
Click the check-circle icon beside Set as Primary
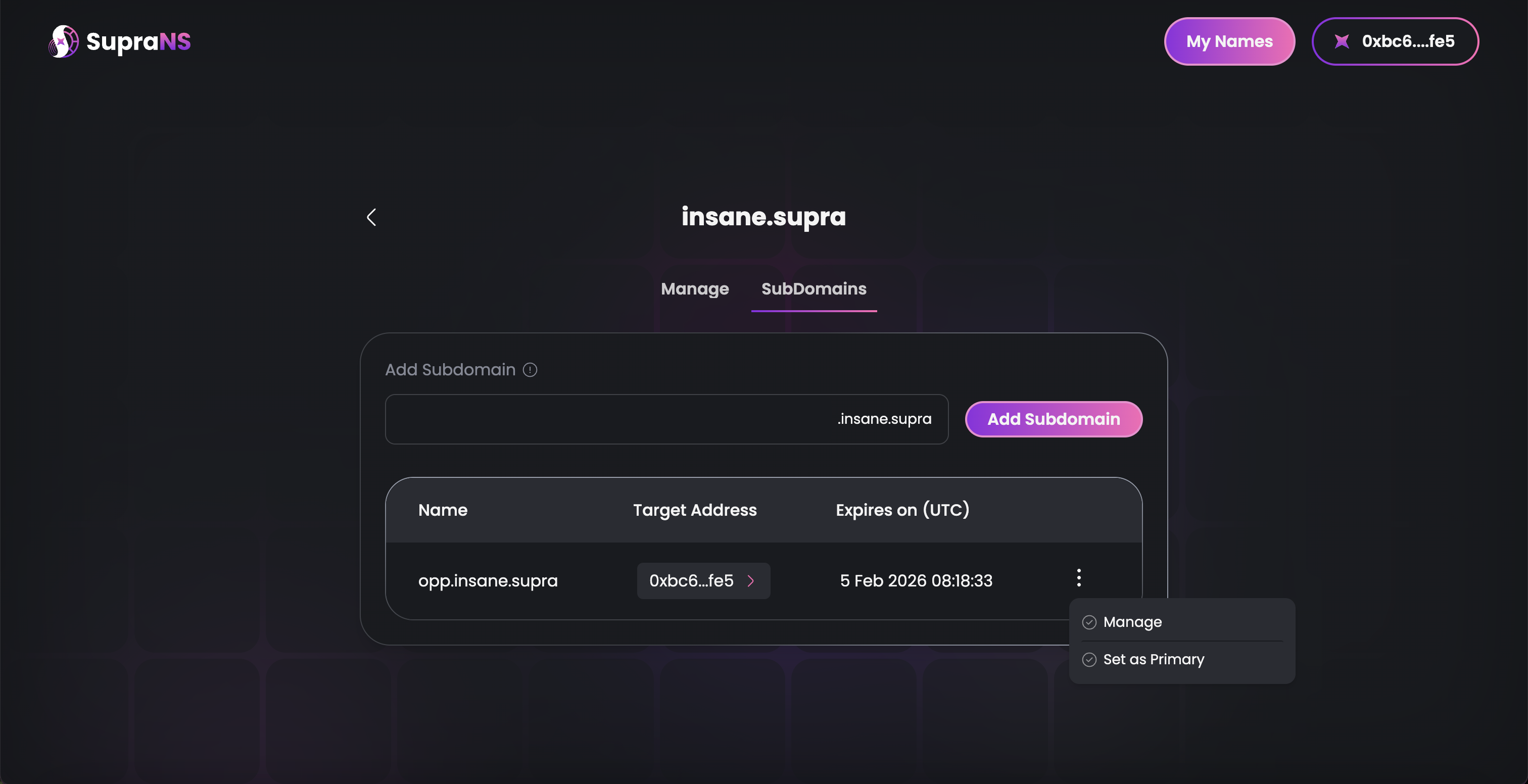point(1089,659)
